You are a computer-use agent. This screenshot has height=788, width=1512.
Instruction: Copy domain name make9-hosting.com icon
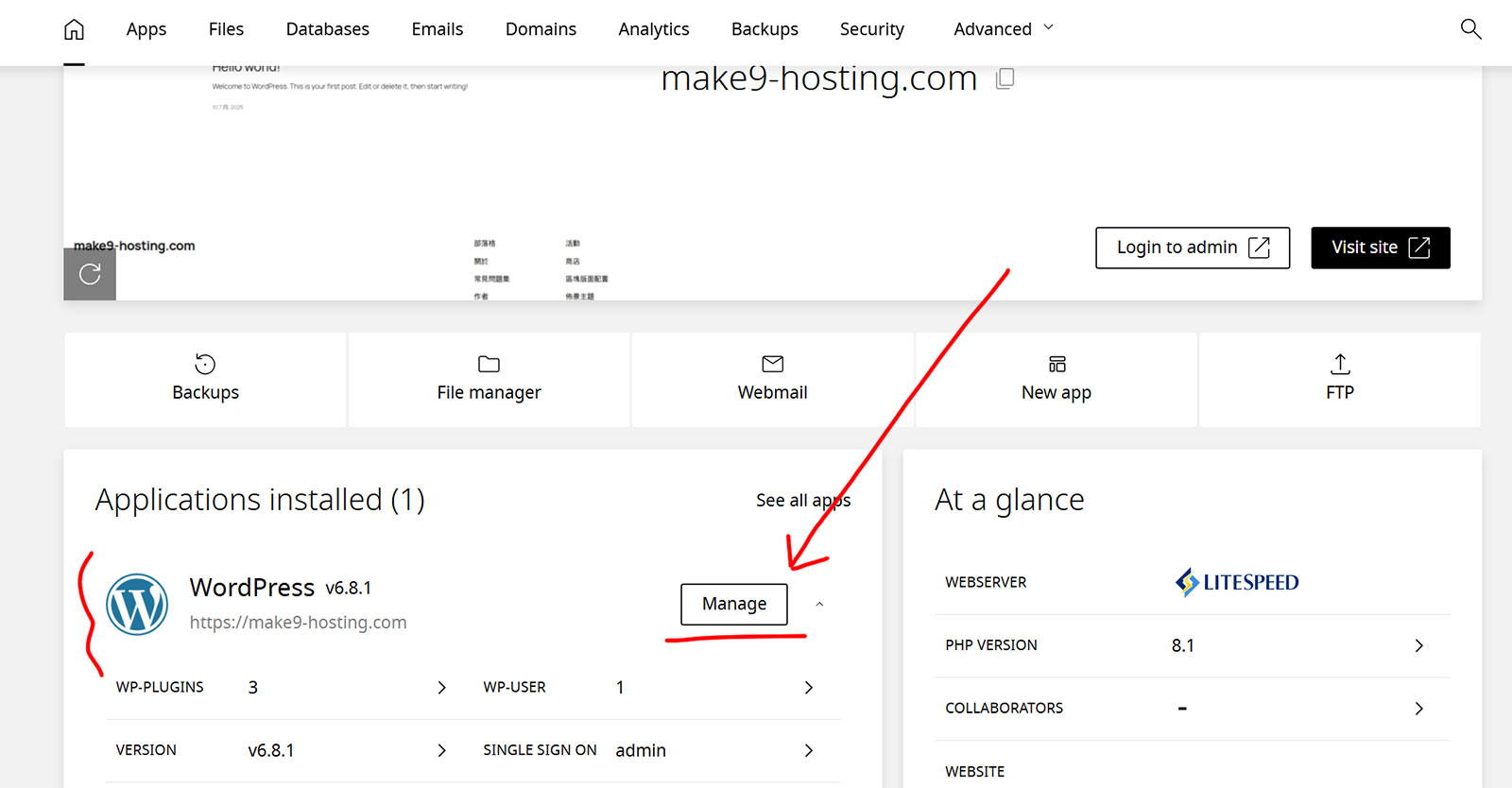[x=1005, y=78]
